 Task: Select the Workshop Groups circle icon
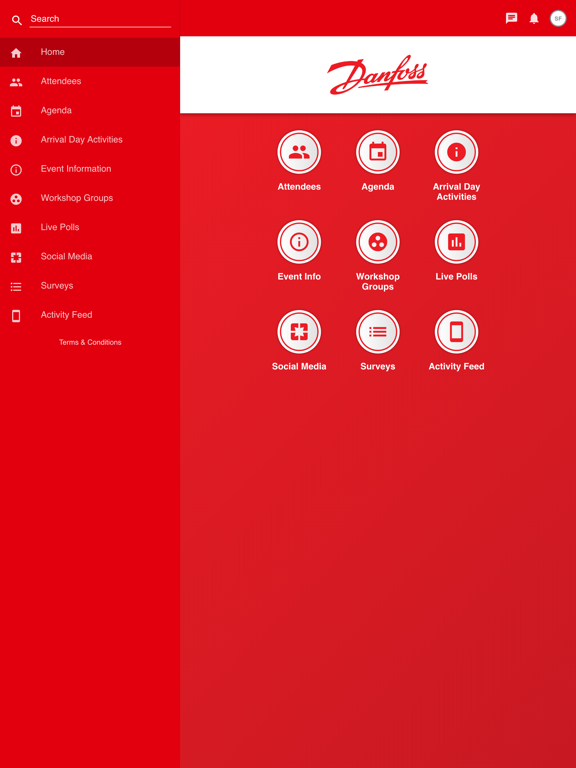[x=378, y=241]
